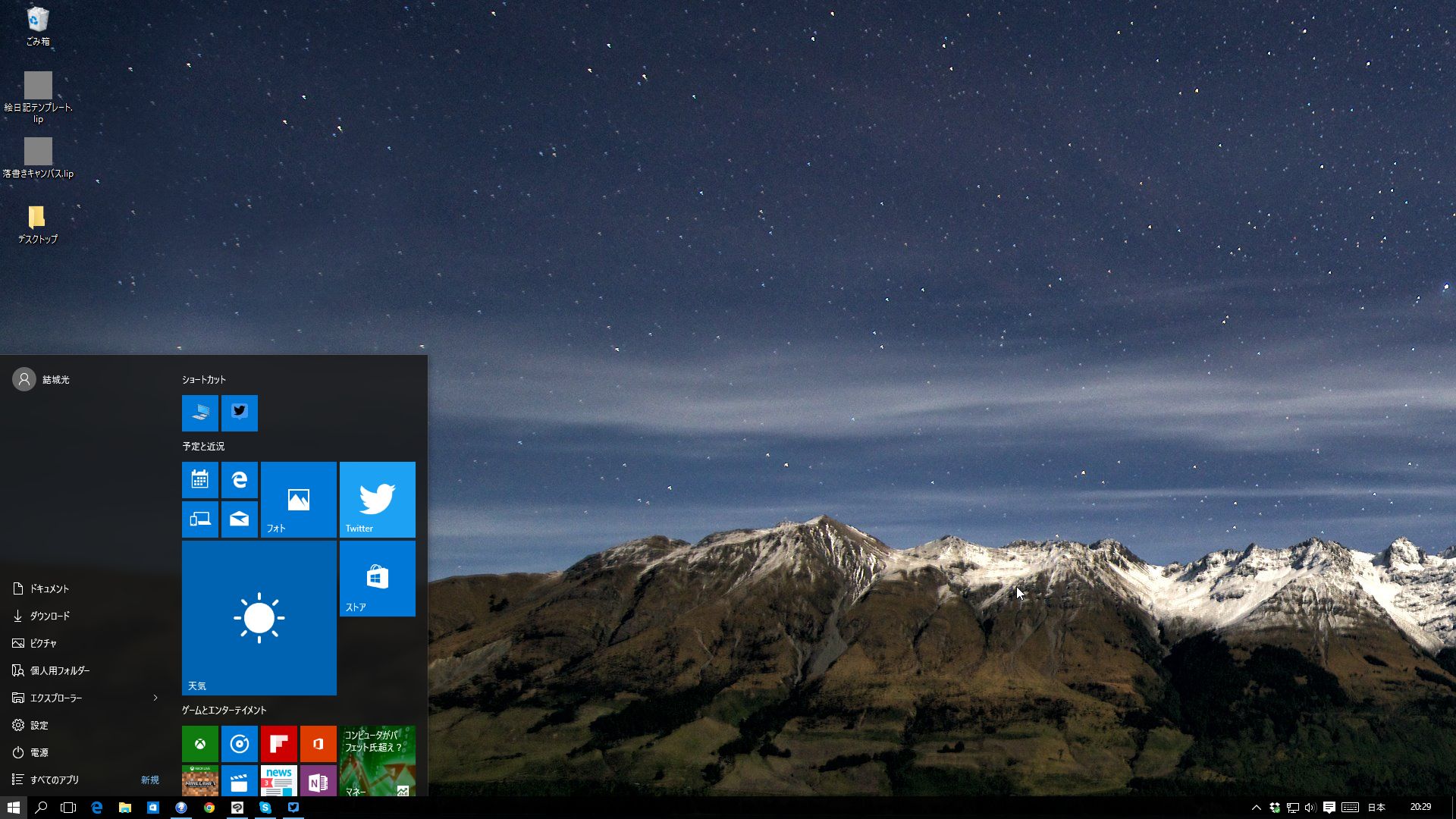The width and height of the screenshot is (1456, 819).
Task: Open the Flipboard tile
Action: click(278, 743)
